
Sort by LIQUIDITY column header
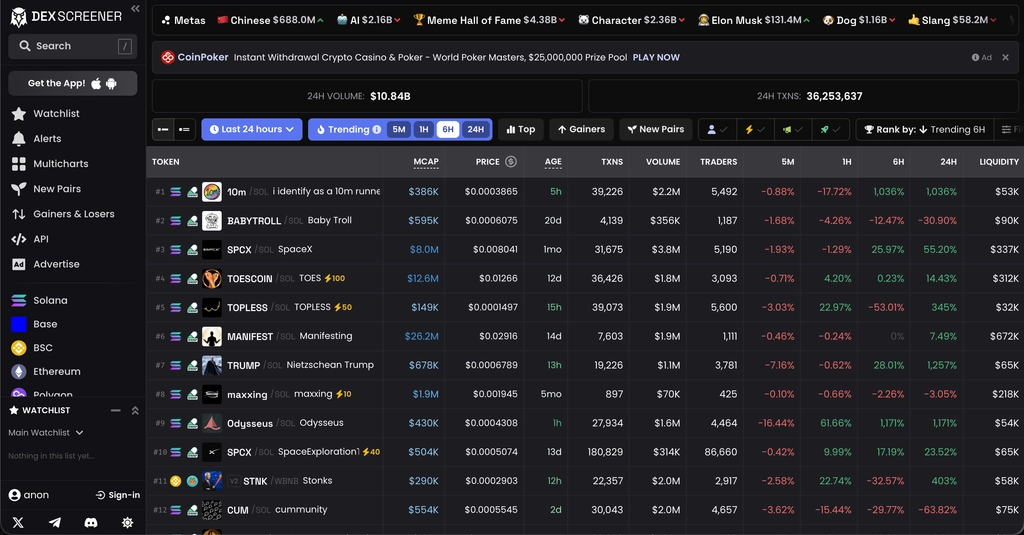coord(999,162)
